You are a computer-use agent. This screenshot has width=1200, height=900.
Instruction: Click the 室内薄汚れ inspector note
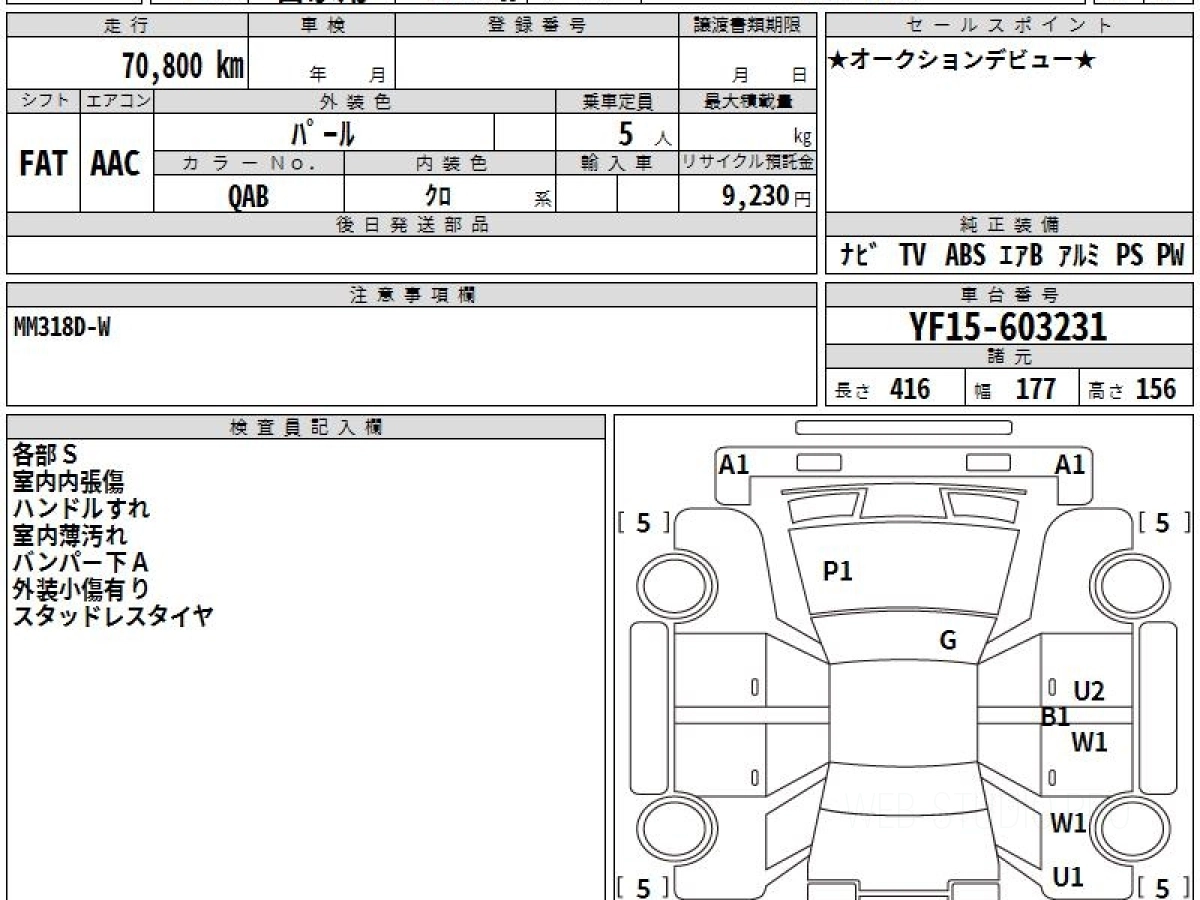pos(70,536)
